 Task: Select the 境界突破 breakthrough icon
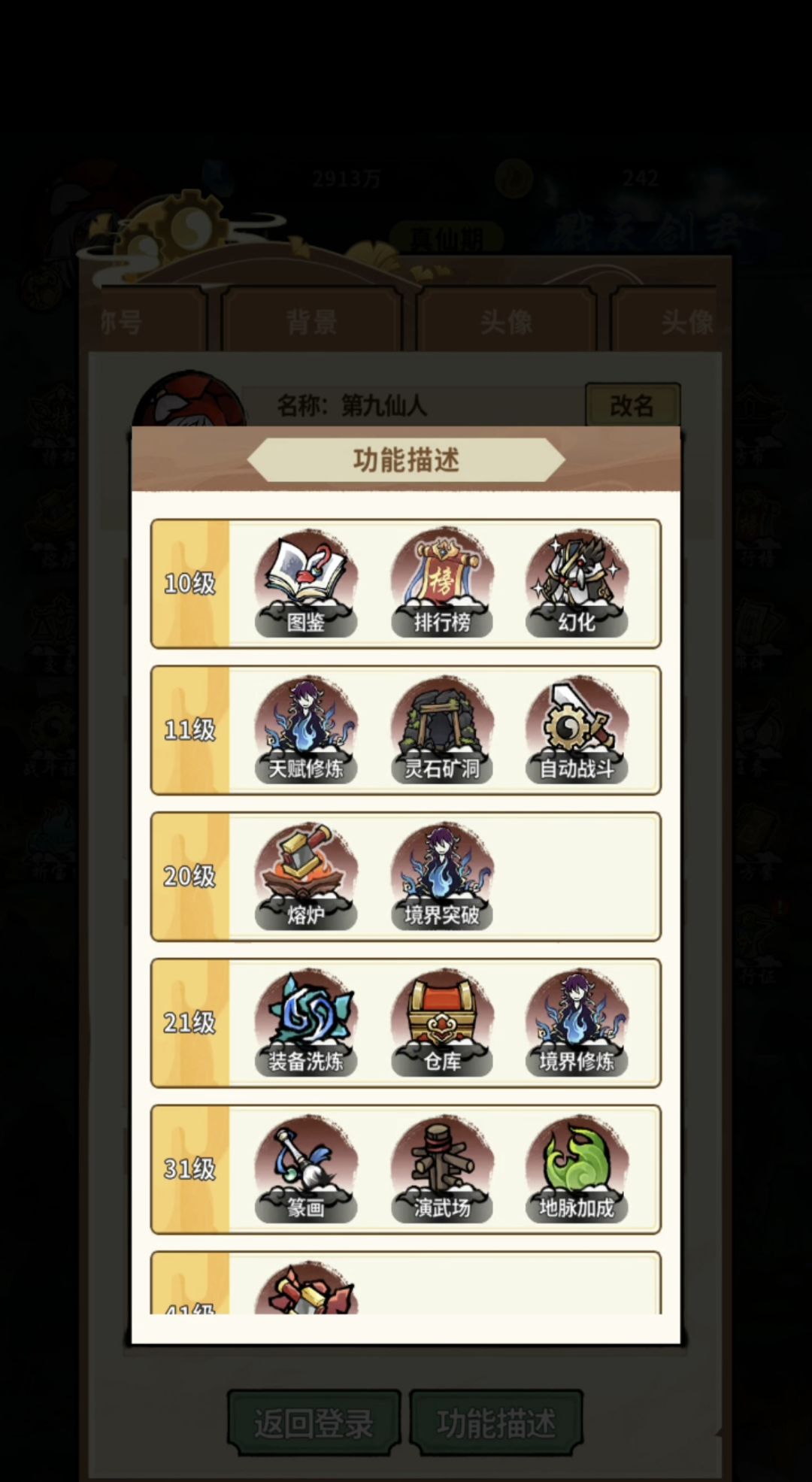(442, 877)
